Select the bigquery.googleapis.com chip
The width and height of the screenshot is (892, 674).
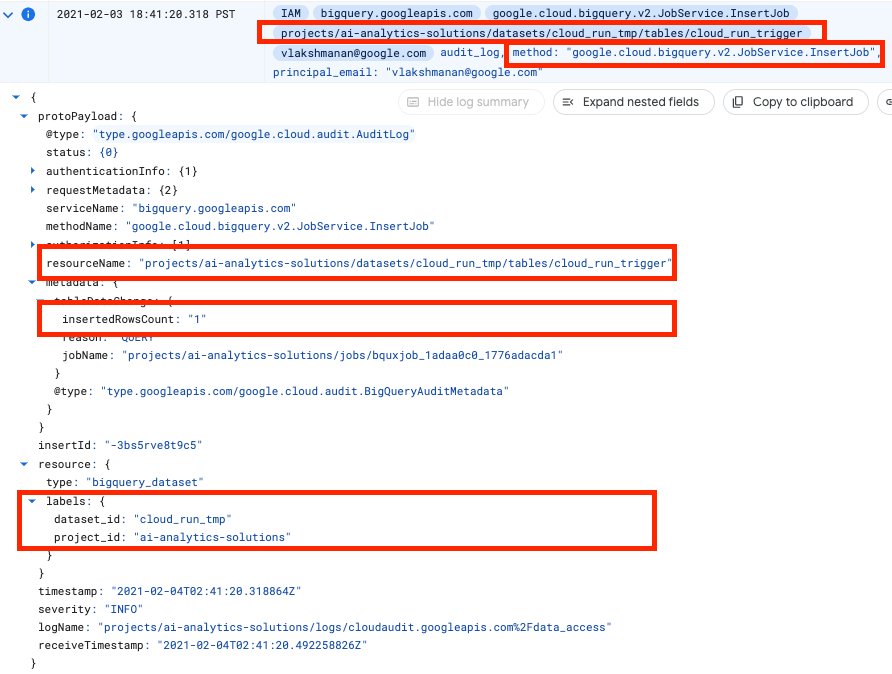click(397, 13)
